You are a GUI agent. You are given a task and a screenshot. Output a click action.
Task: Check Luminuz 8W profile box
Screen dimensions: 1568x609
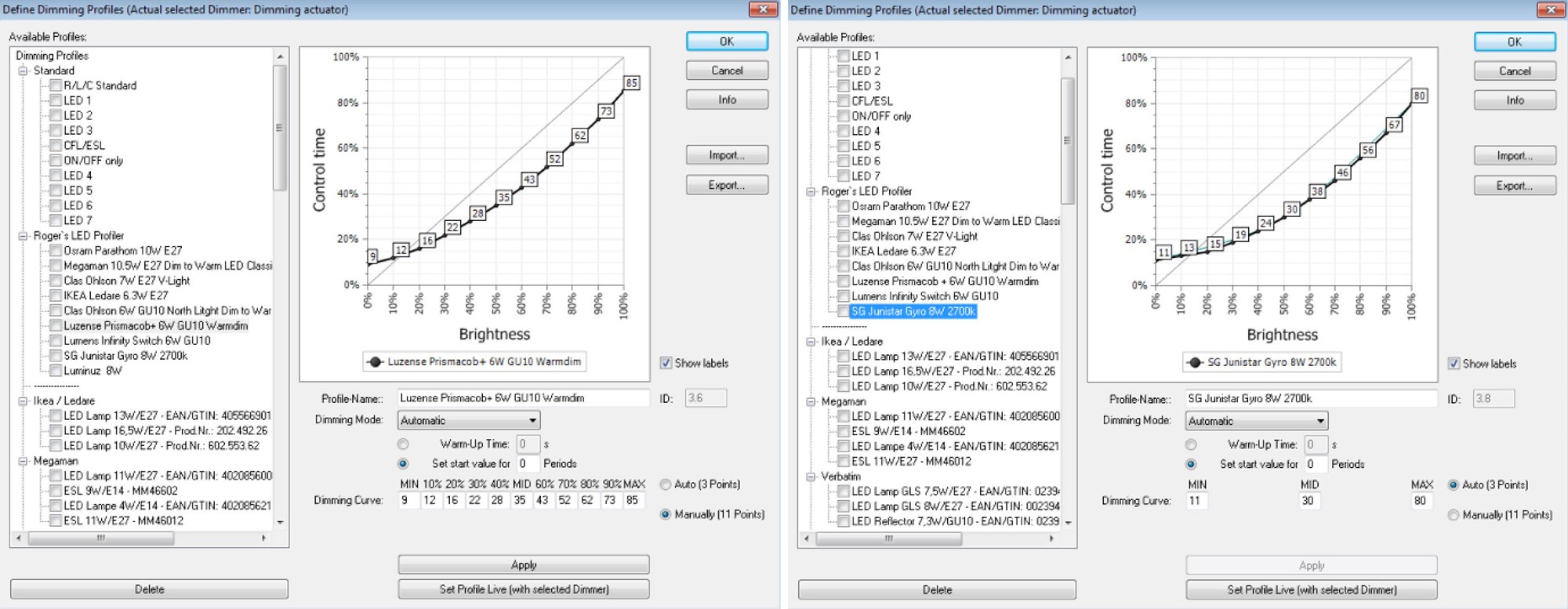[x=56, y=371]
